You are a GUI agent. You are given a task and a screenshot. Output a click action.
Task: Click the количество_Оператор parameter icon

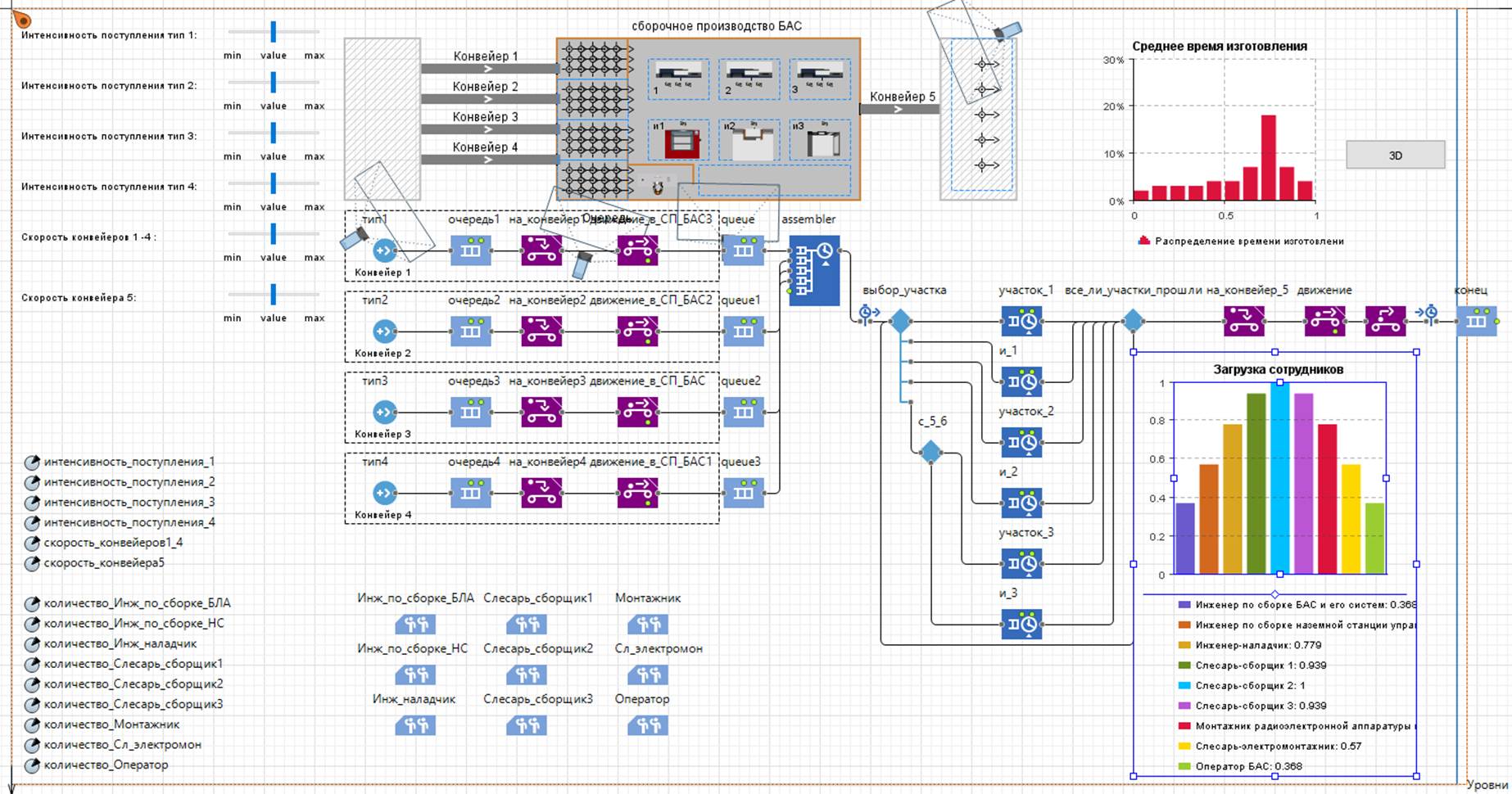(x=32, y=766)
